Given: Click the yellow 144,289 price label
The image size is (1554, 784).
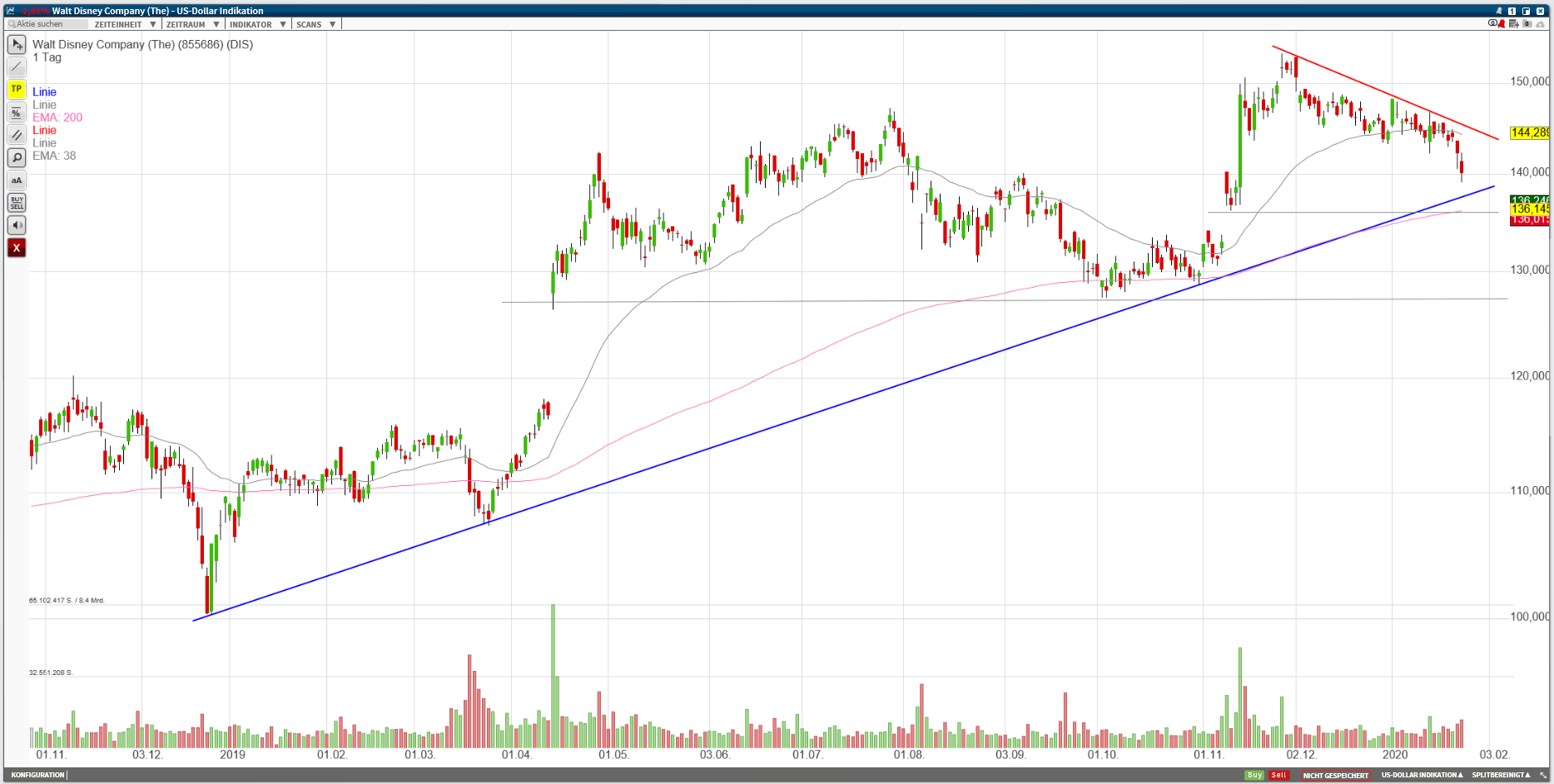Looking at the screenshot, I should [1530, 132].
